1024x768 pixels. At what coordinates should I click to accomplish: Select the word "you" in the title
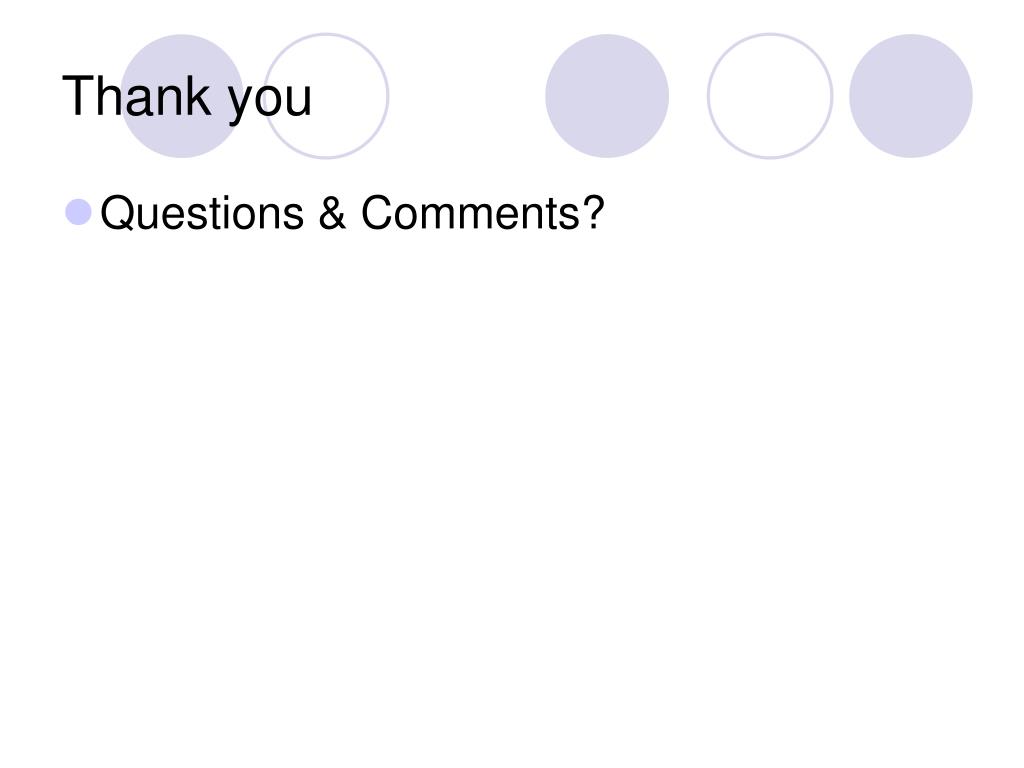click(x=270, y=103)
